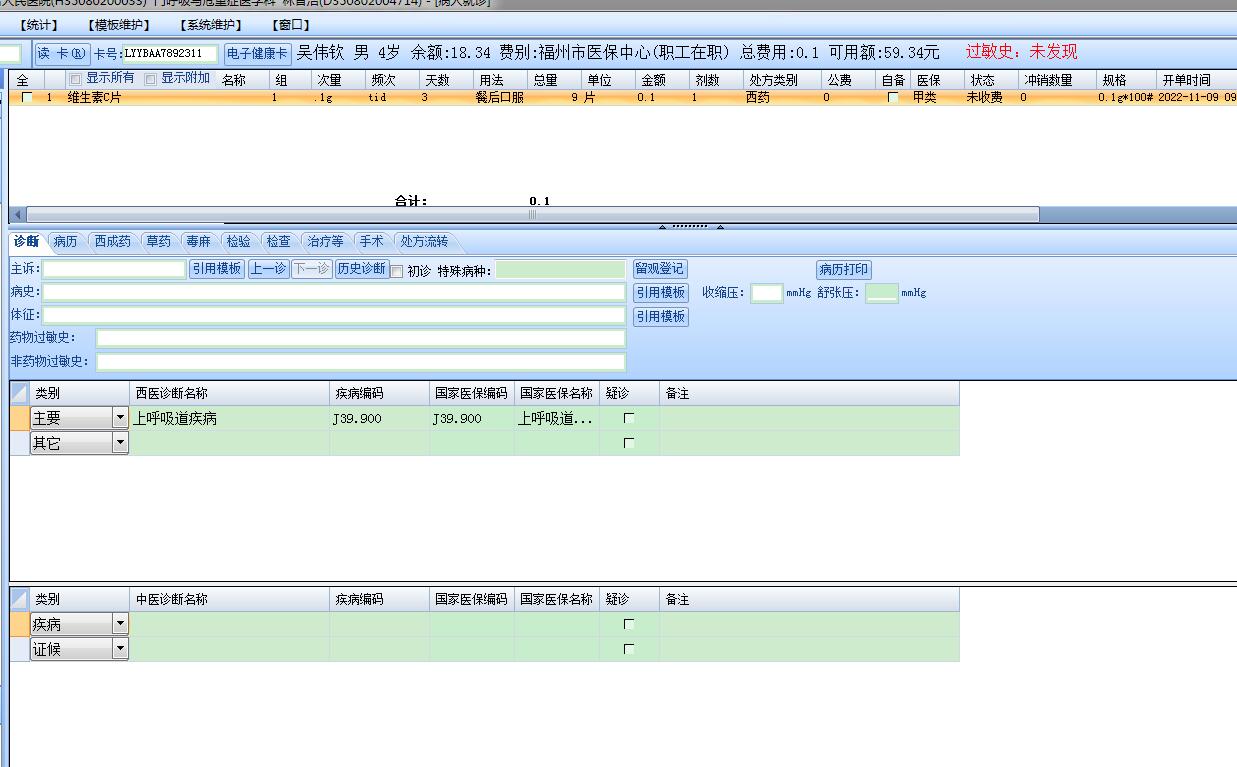Click the horizontal scrollbar of prescription list

(532, 214)
